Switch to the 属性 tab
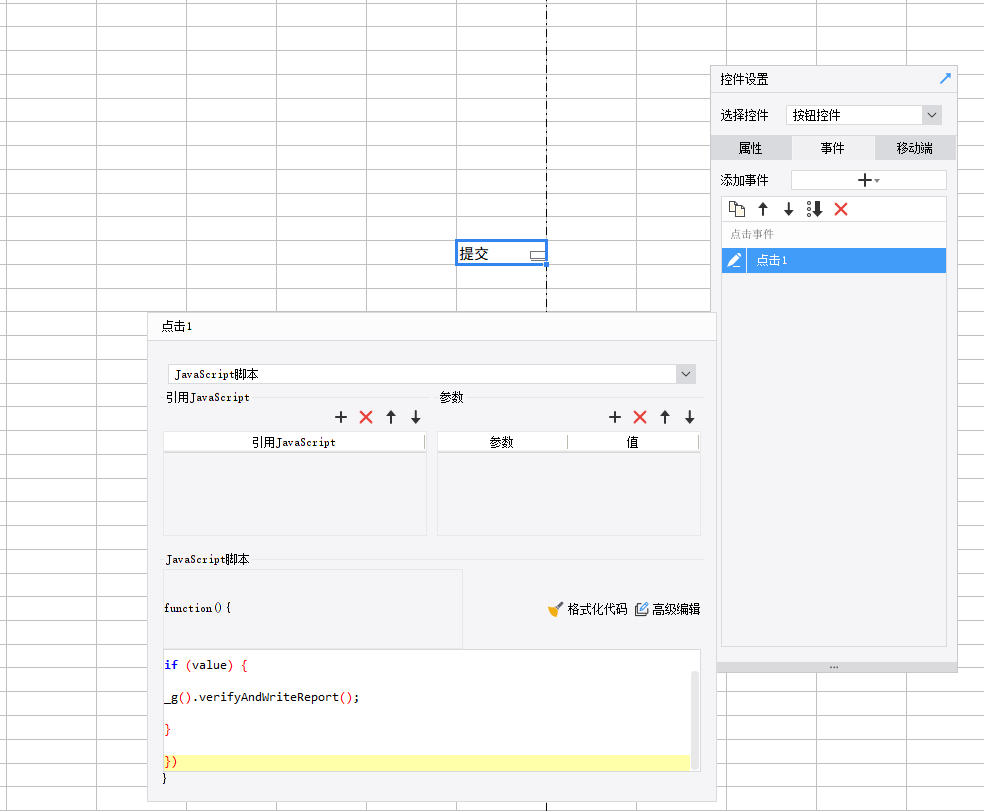Viewport: 984px width, 811px height. click(x=750, y=148)
